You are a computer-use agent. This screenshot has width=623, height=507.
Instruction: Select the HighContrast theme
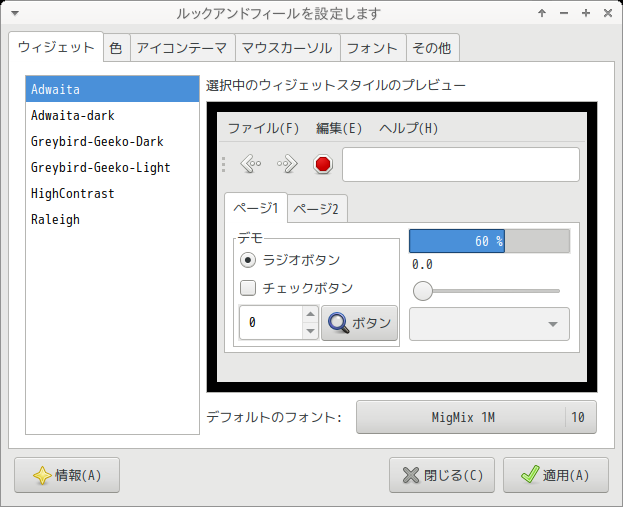pos(112,194)
